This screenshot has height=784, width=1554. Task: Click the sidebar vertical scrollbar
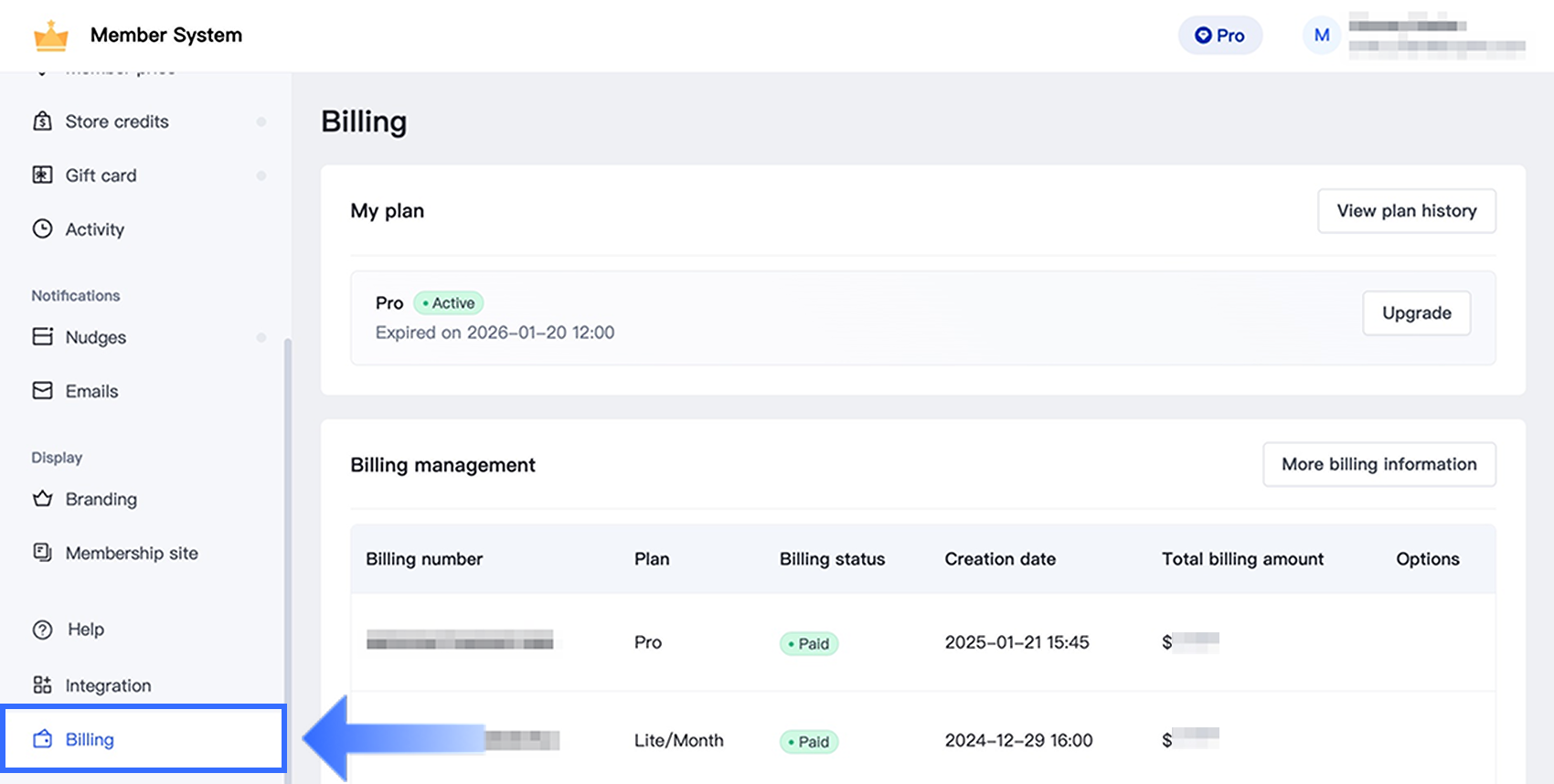pos(287,548)
